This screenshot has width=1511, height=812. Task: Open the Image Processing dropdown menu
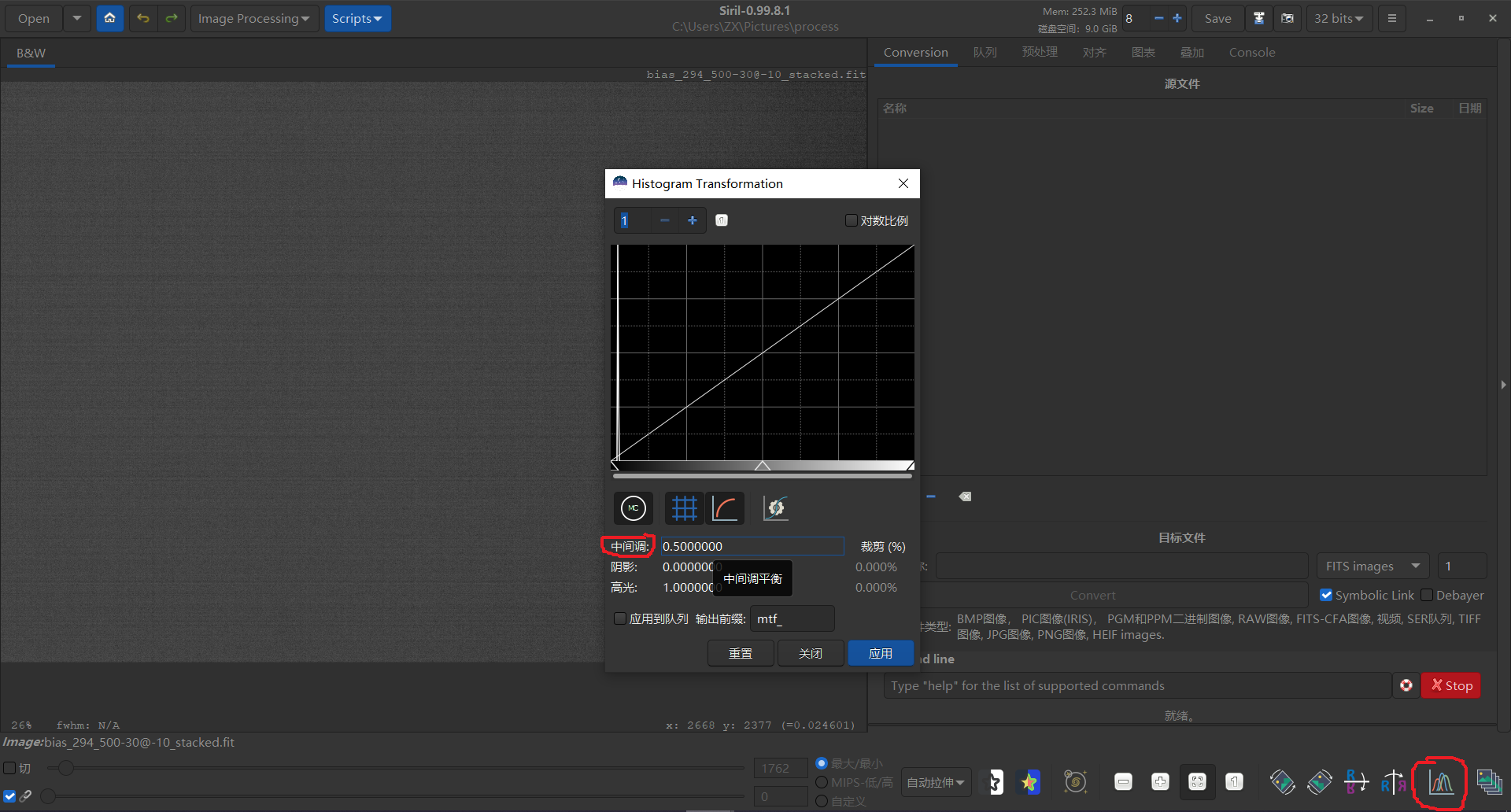coord(253,18)
